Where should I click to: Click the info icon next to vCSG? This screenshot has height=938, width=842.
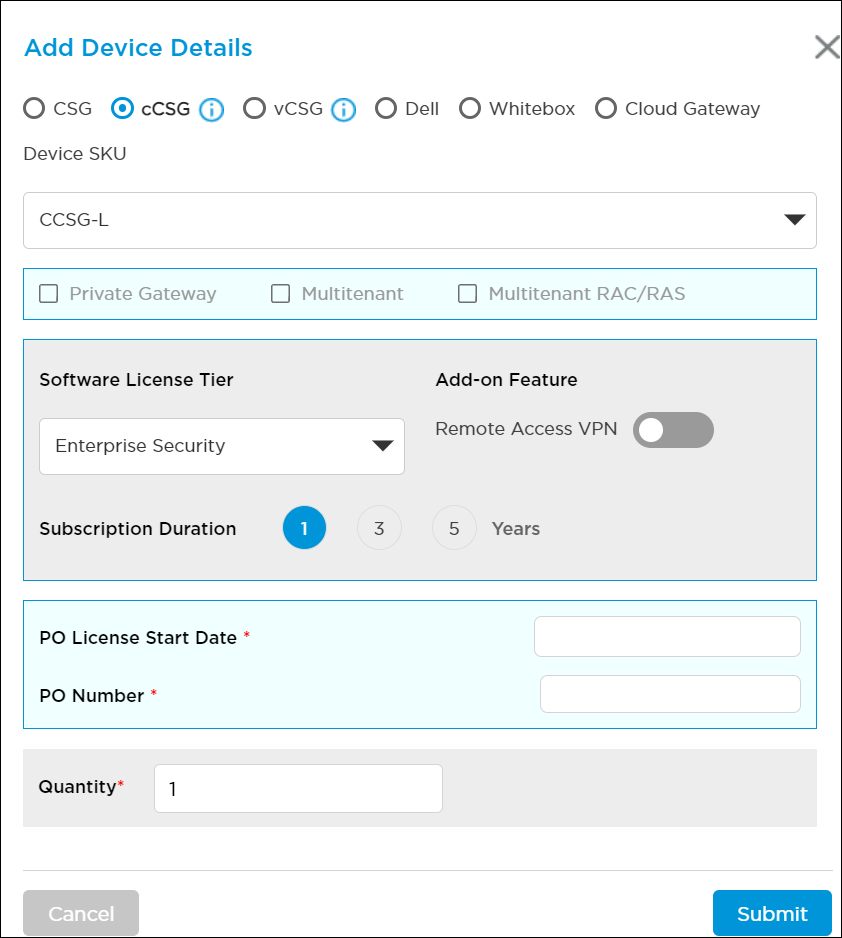[343, 110]
